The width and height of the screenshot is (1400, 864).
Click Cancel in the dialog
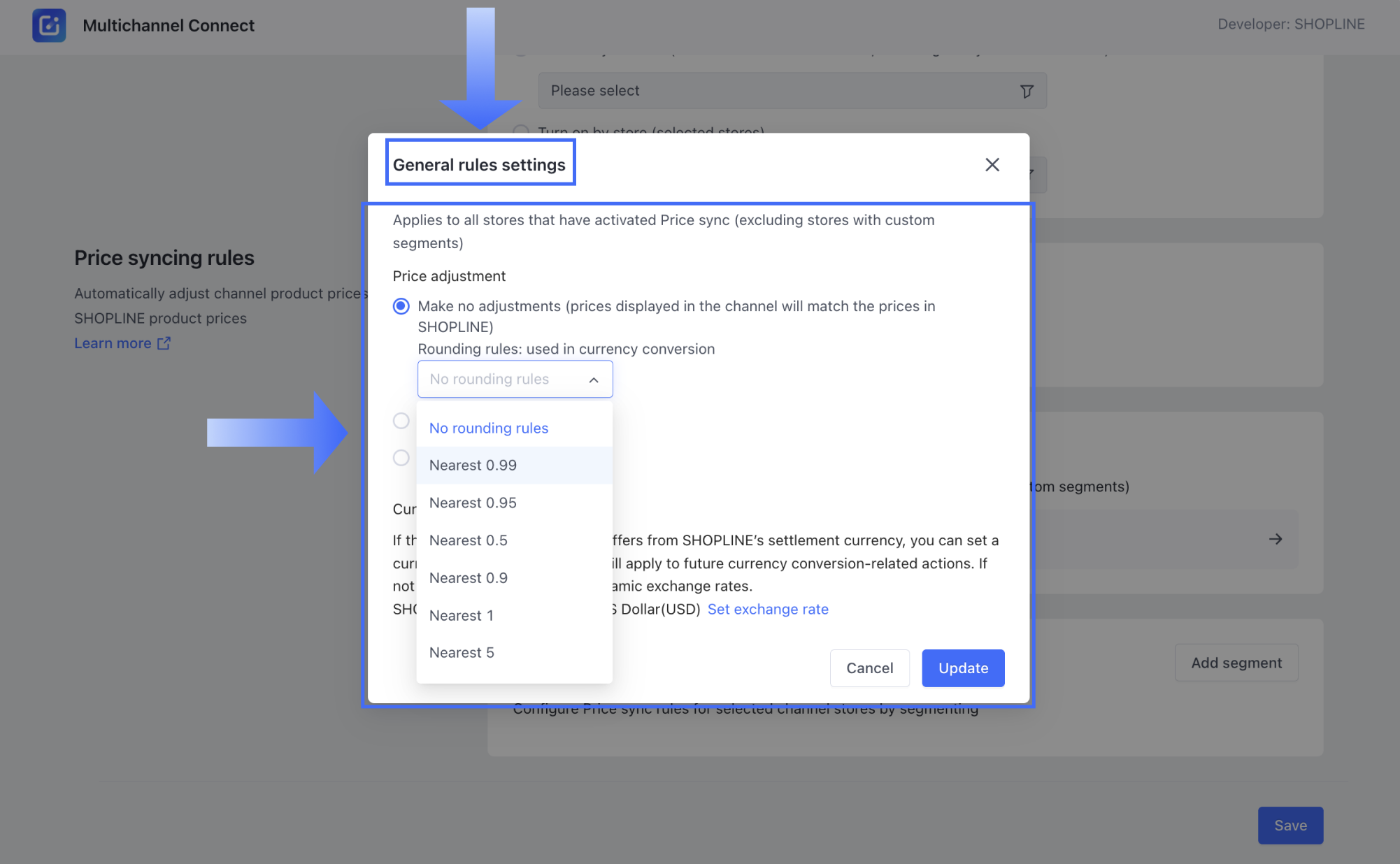[x=869, y=668]
